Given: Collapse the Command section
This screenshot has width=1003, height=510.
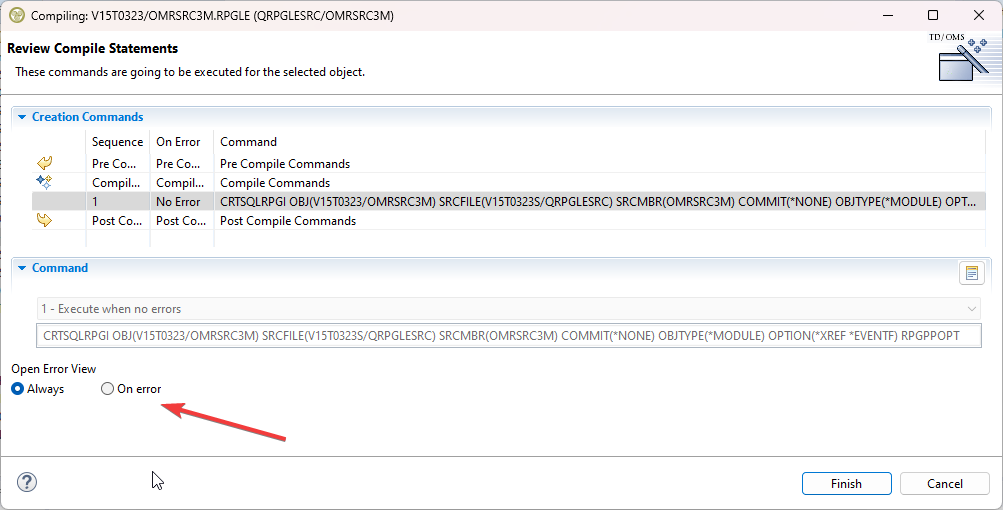Looking at the screenshot, I should click(x=22, y=268).
